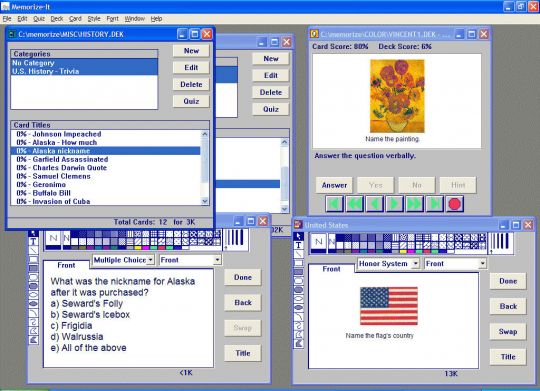
Task: Click large N pattern box in United States window
Action: [x=319, y=243]
